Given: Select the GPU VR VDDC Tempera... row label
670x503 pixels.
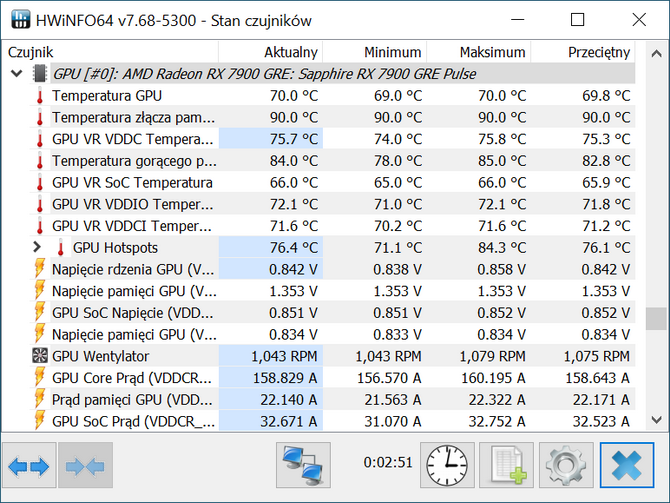Looking at the screenshot, I should (132, 139).
